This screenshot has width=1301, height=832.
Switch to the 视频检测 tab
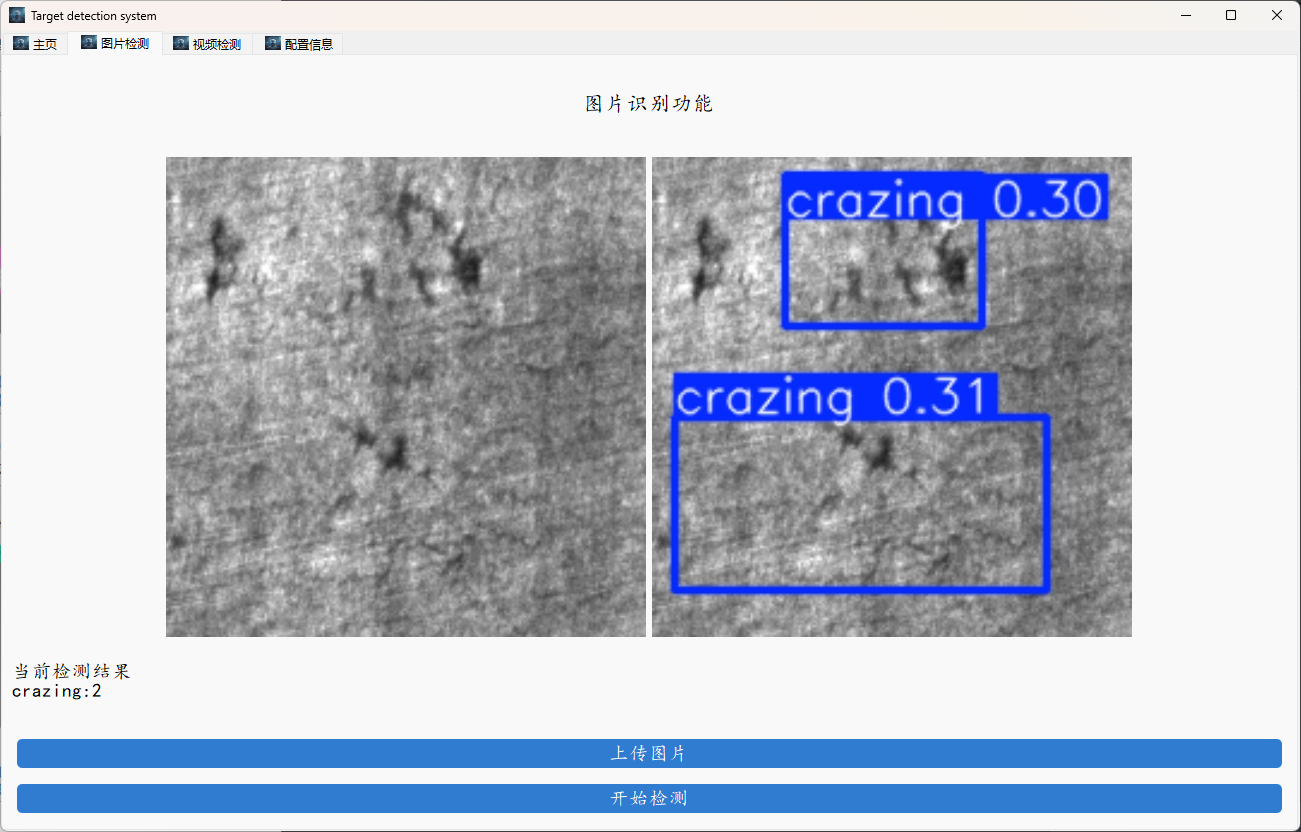[207, 43]
